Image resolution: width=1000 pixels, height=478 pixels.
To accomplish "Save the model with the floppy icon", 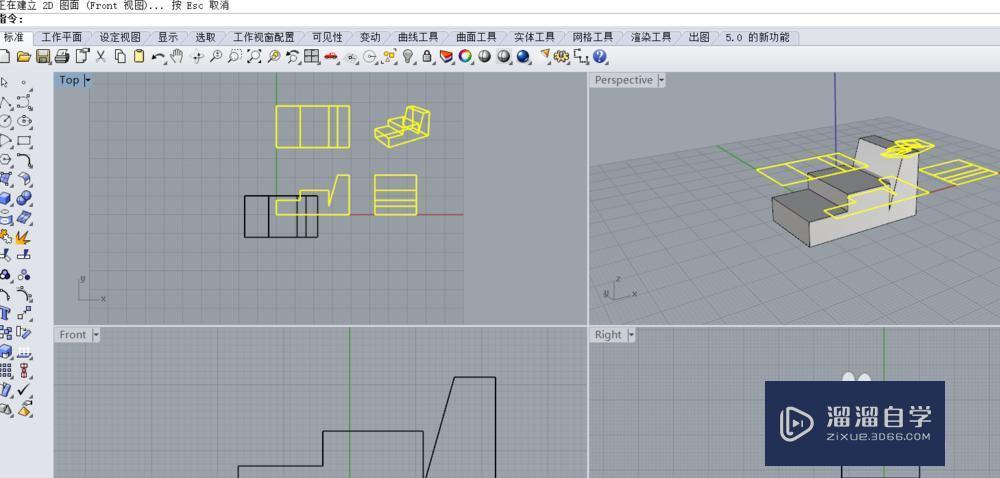I will (43, 57).
